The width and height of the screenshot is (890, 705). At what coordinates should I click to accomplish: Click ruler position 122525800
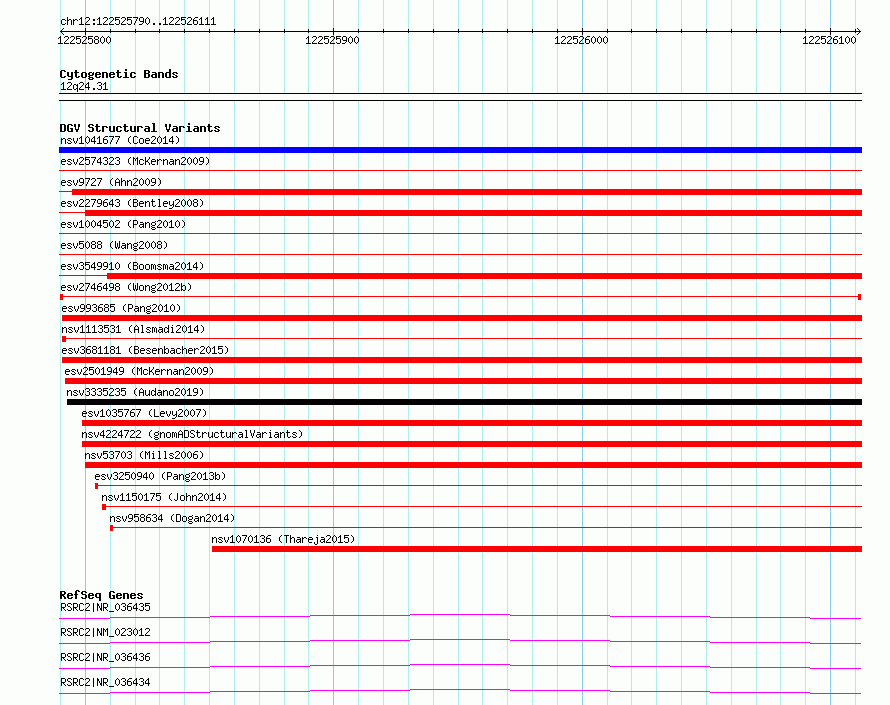tap(85, 40)
